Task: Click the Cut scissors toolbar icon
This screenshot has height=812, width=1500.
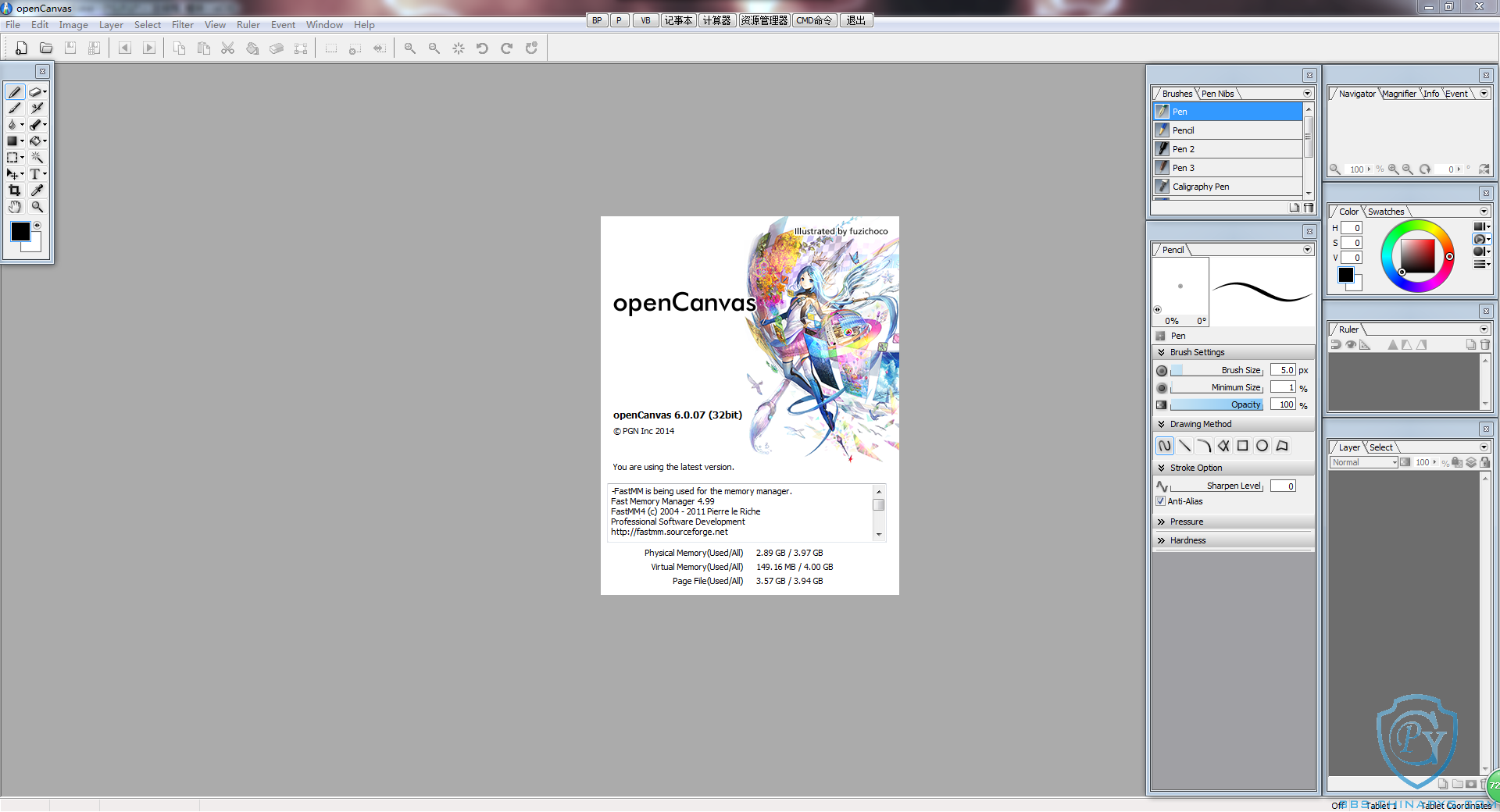Action: [228, 48]
